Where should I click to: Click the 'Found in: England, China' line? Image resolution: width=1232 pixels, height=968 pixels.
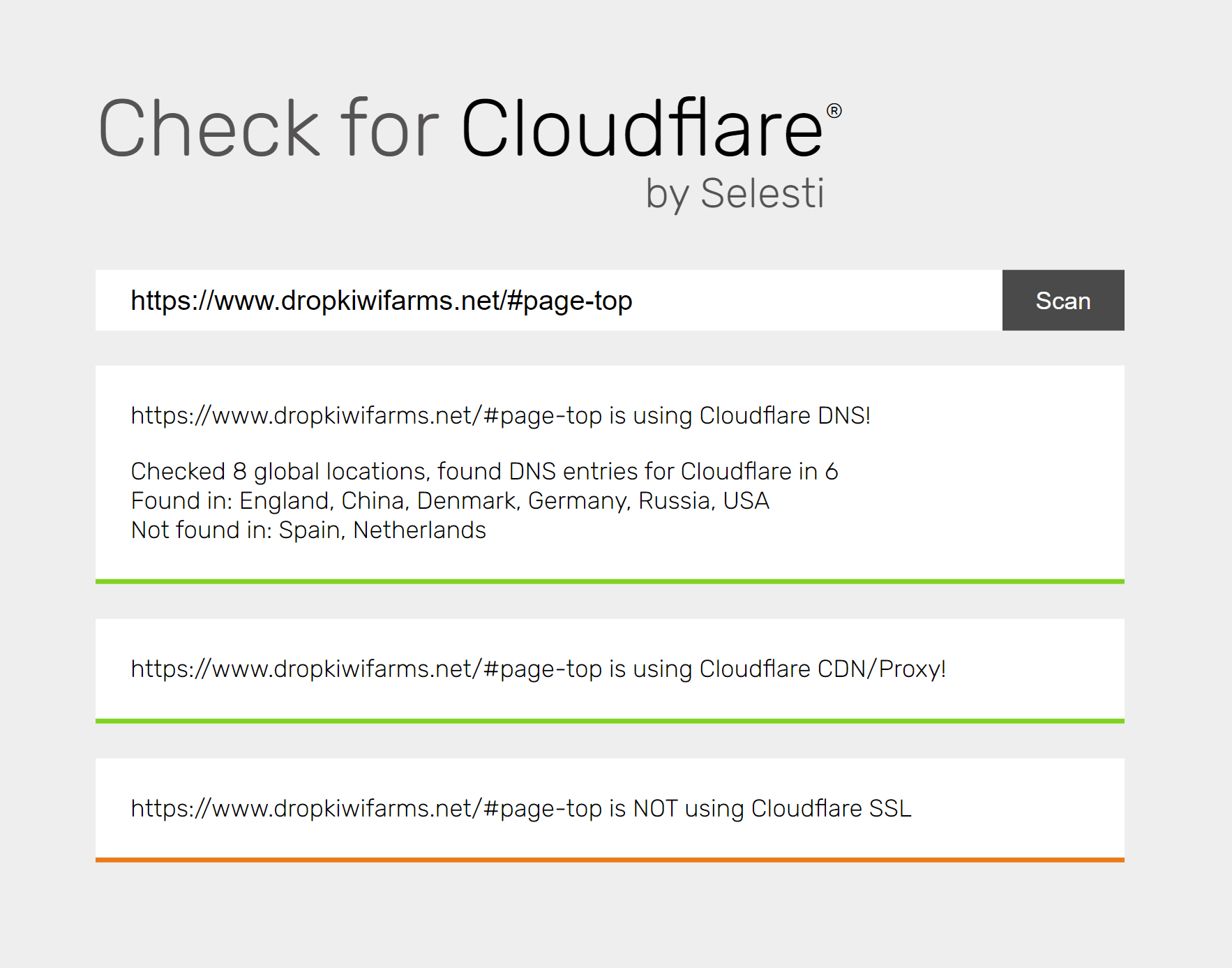(x=450, y=500)
